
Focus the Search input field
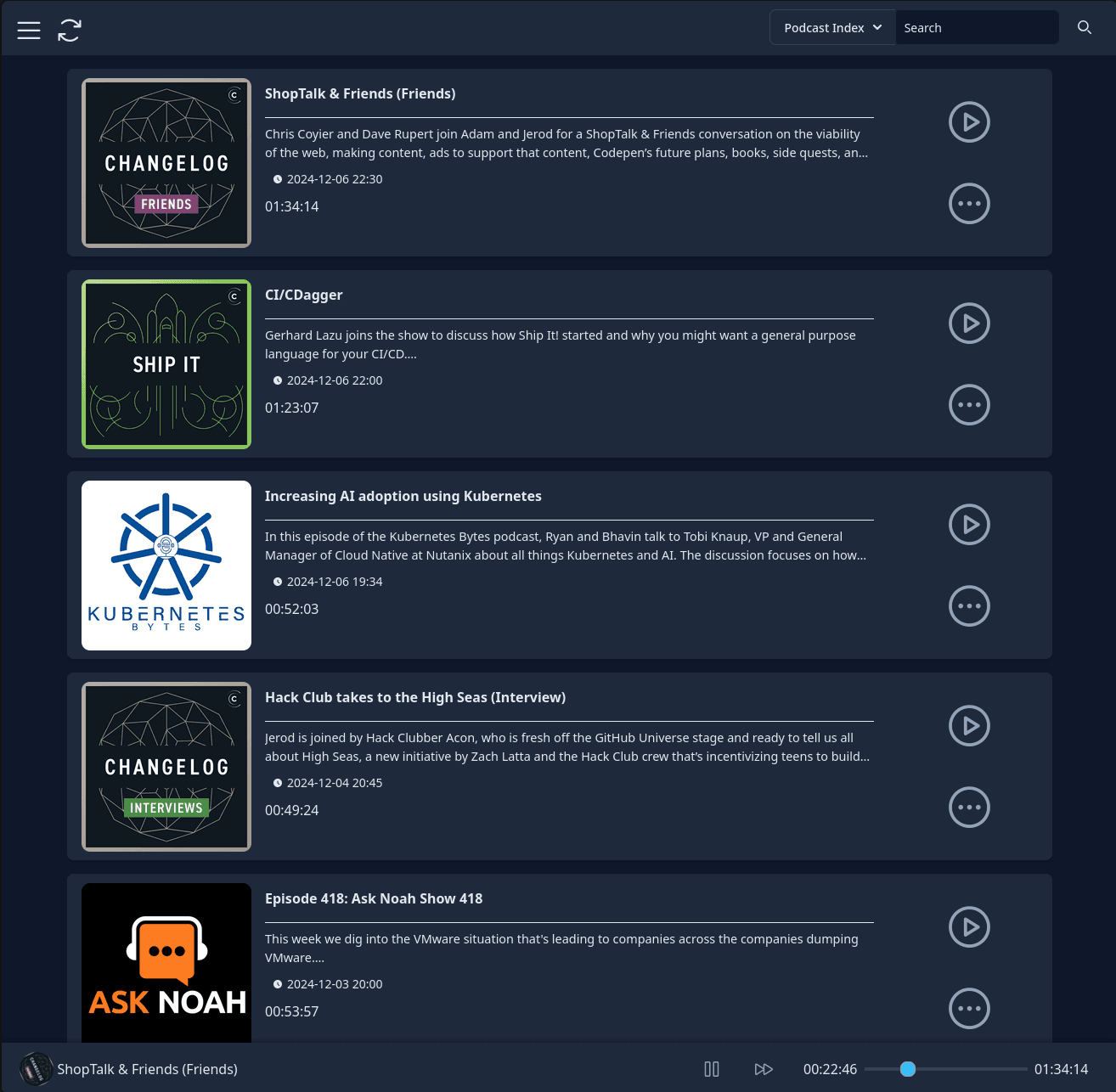coord(977,27)
